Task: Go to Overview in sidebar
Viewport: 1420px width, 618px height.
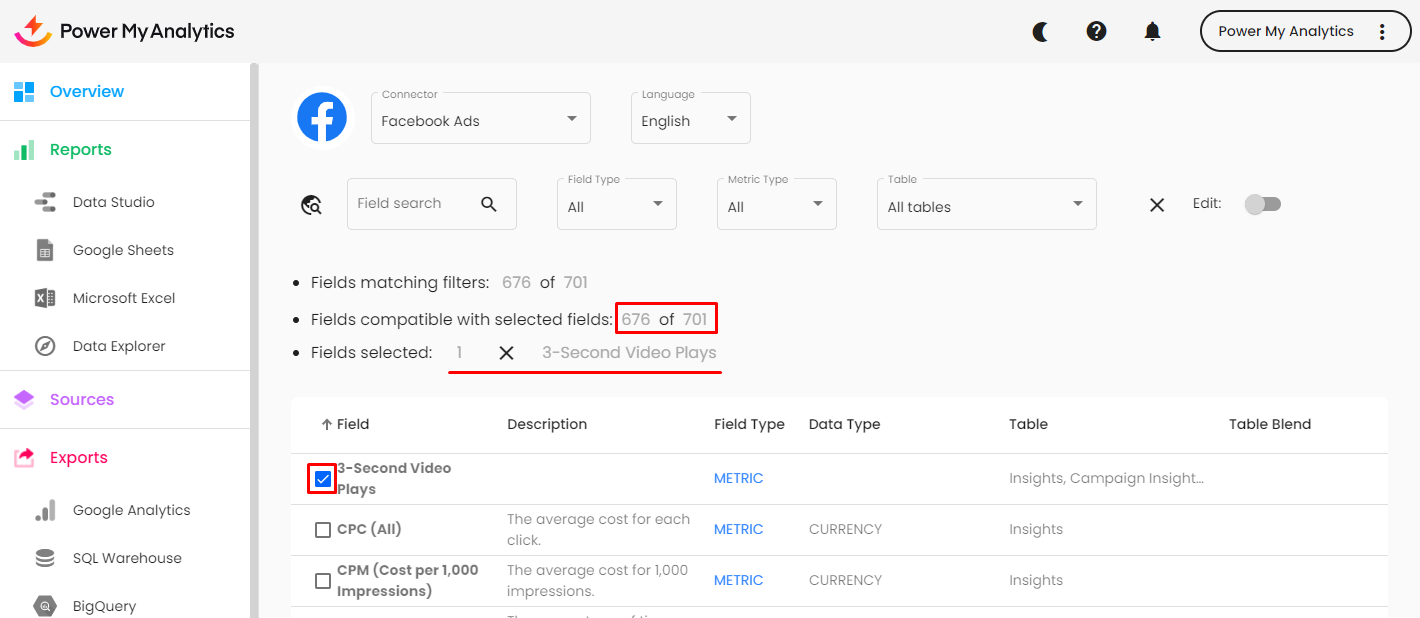Action: pos(87,92)
